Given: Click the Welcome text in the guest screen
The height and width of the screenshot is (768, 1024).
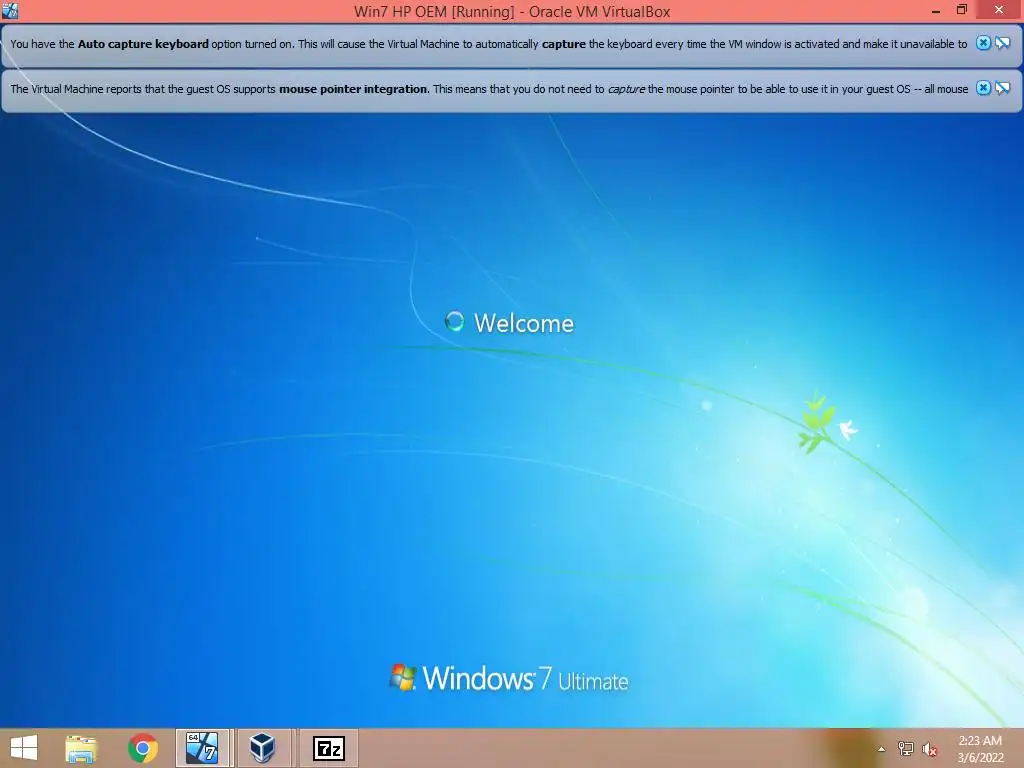Looking at the screenshot, I should 524,323.
